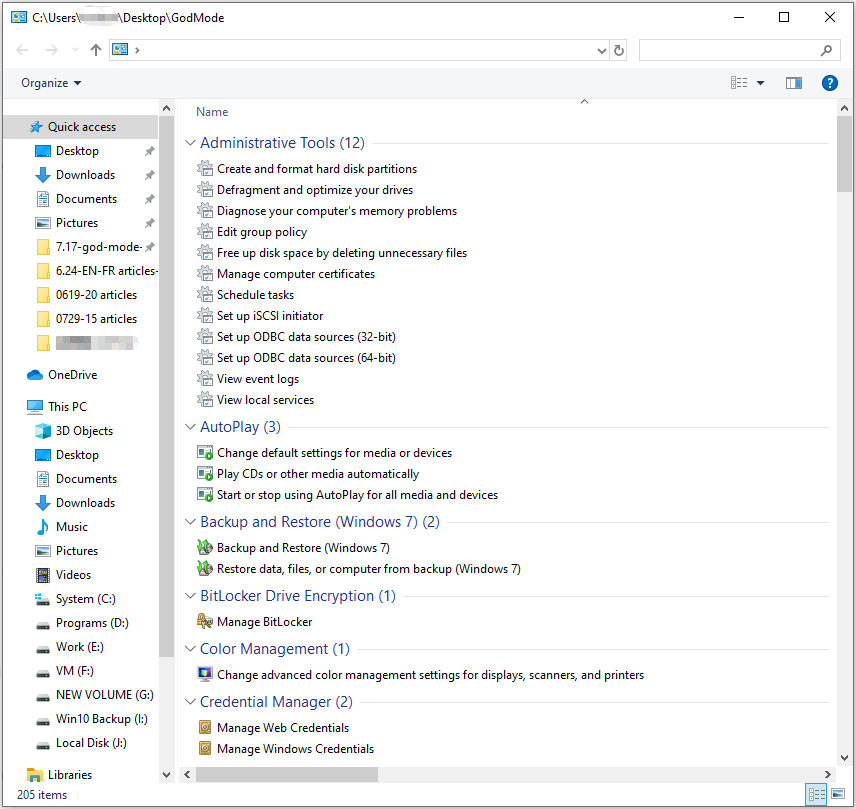Select NEW VOLUME (G:) drive
The image size is (856, 809).
click(x=104, y=695)
